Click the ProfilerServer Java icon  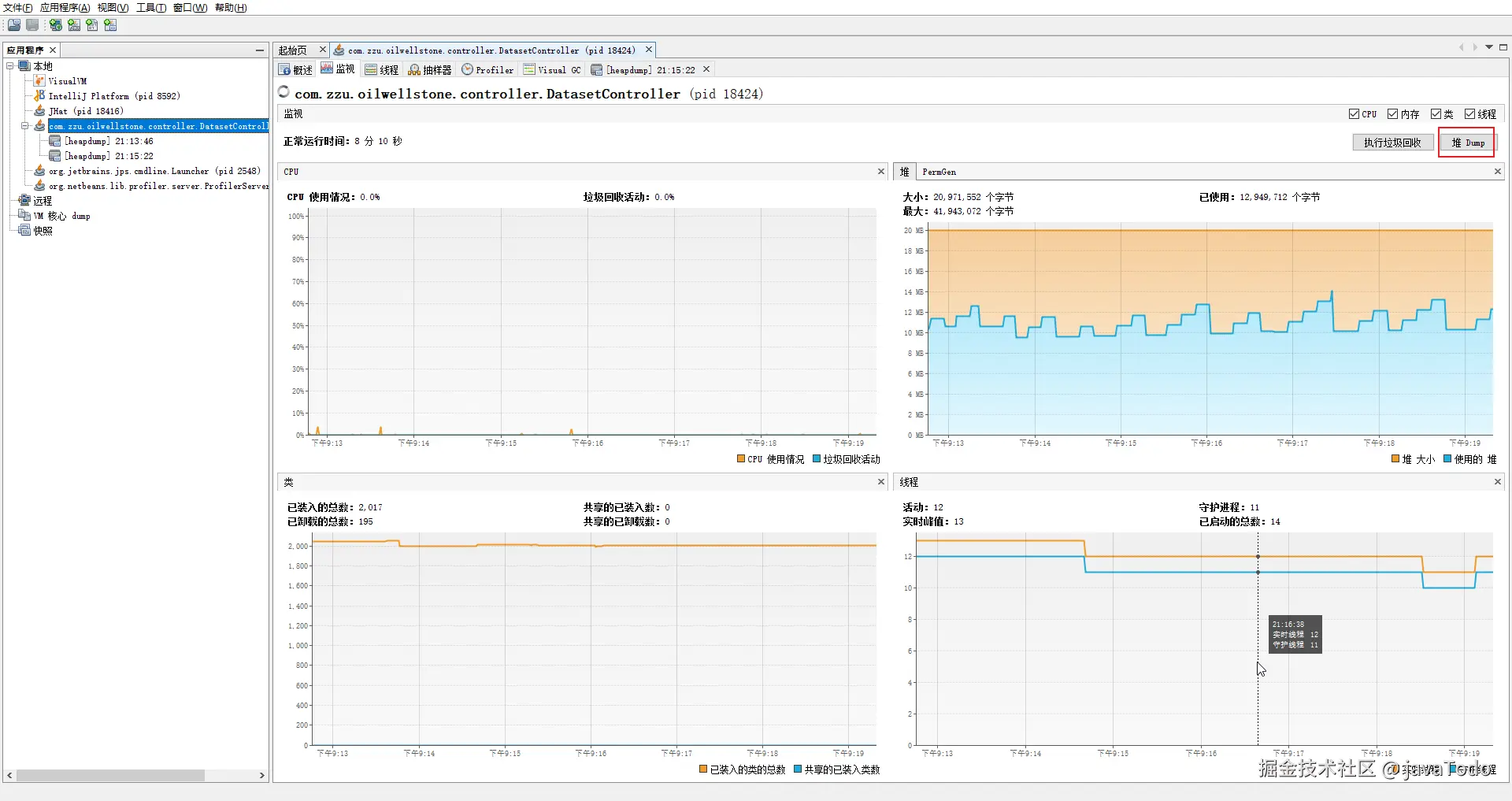coord(39,186)
